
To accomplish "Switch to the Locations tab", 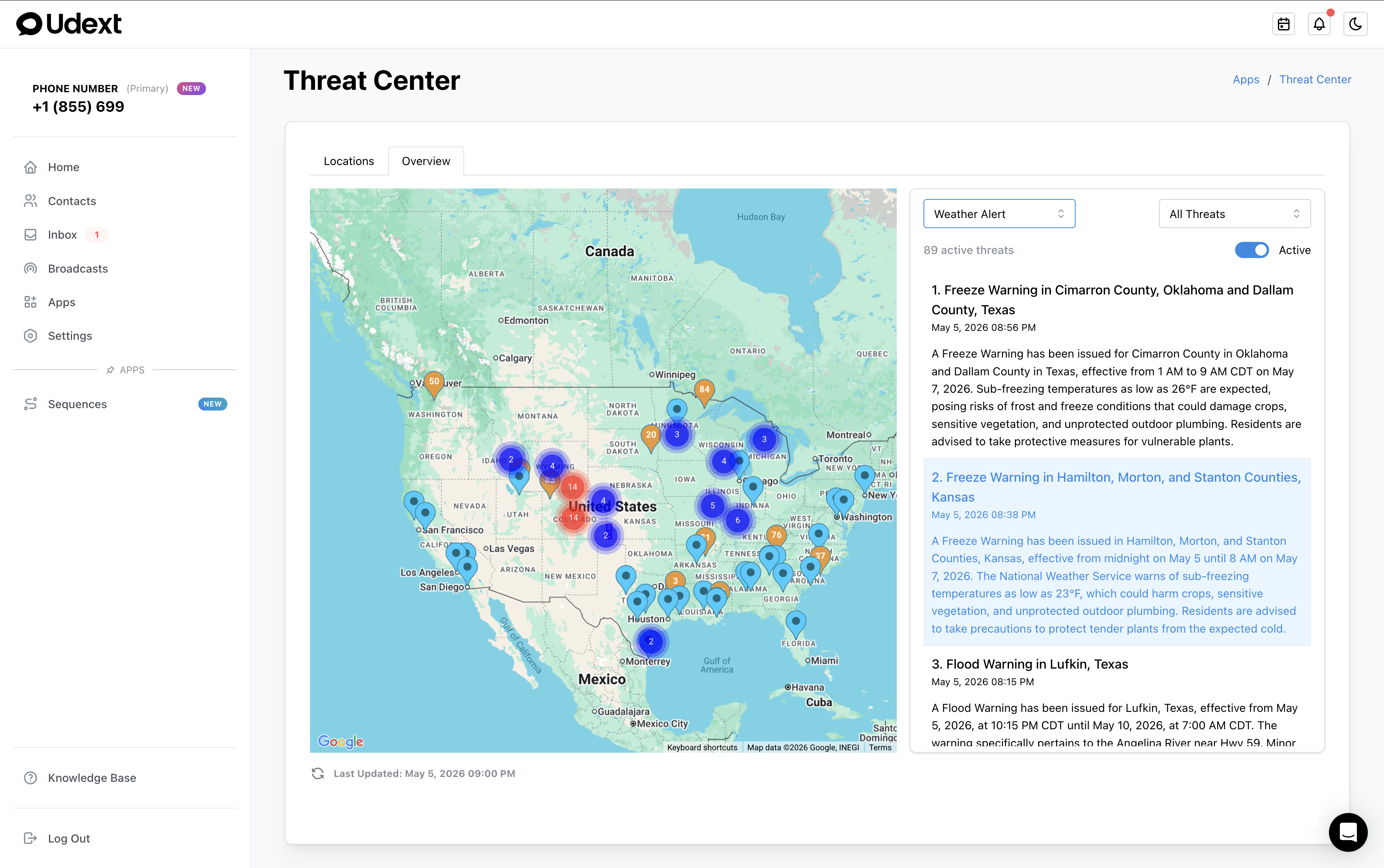I will coord(348,161).
